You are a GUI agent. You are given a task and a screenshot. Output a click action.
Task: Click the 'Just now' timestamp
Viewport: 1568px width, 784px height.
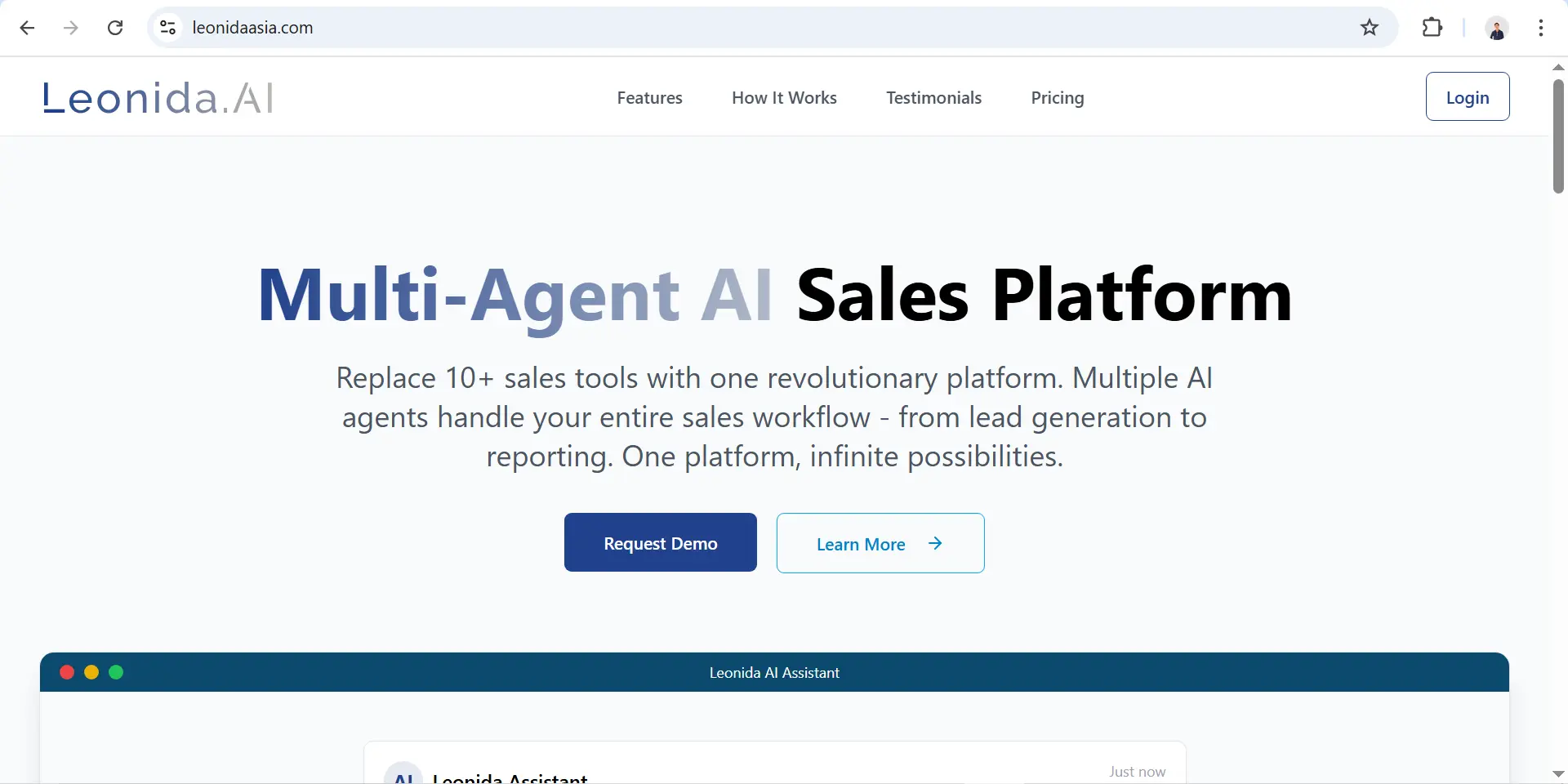point(1137,772)
